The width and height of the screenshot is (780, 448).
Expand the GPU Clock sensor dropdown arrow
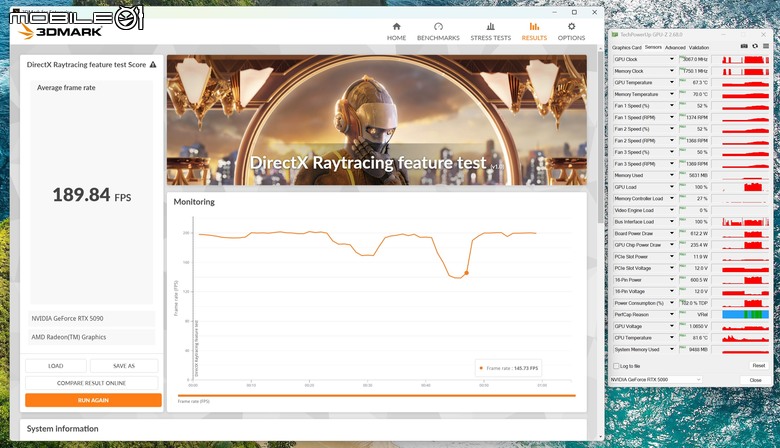(x=672, y=59)
